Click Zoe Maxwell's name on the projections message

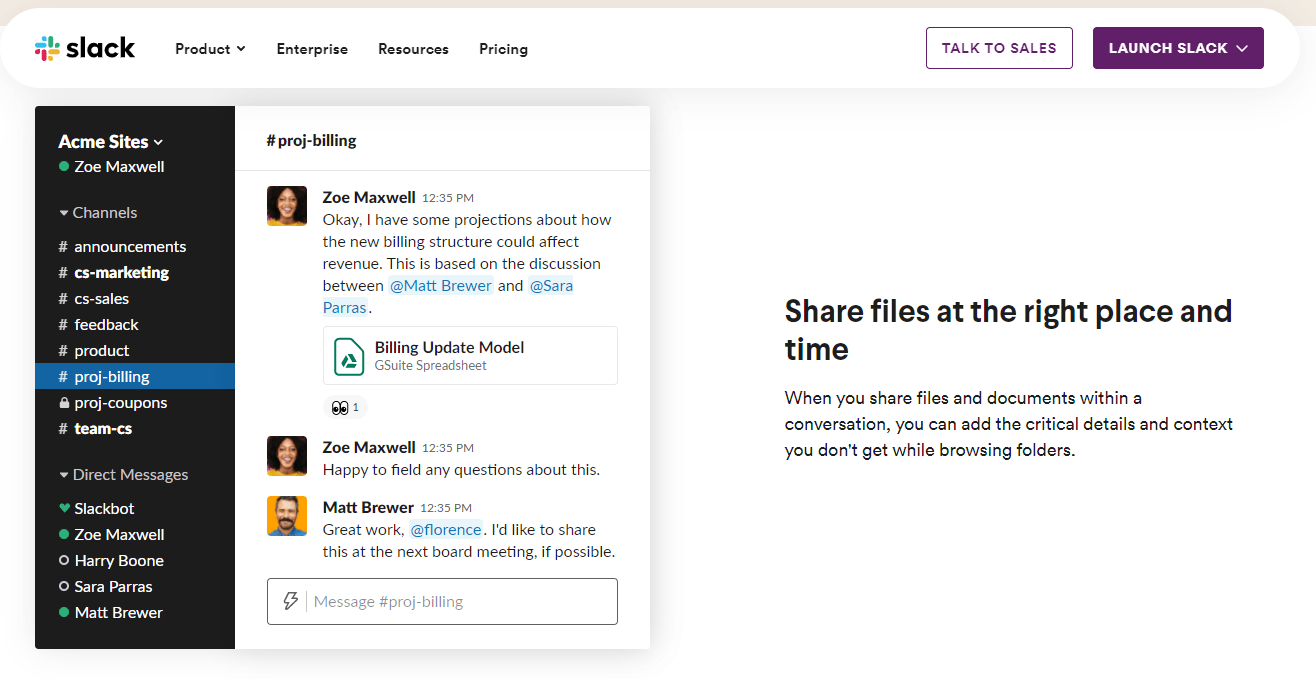click(x=369, y=197)
